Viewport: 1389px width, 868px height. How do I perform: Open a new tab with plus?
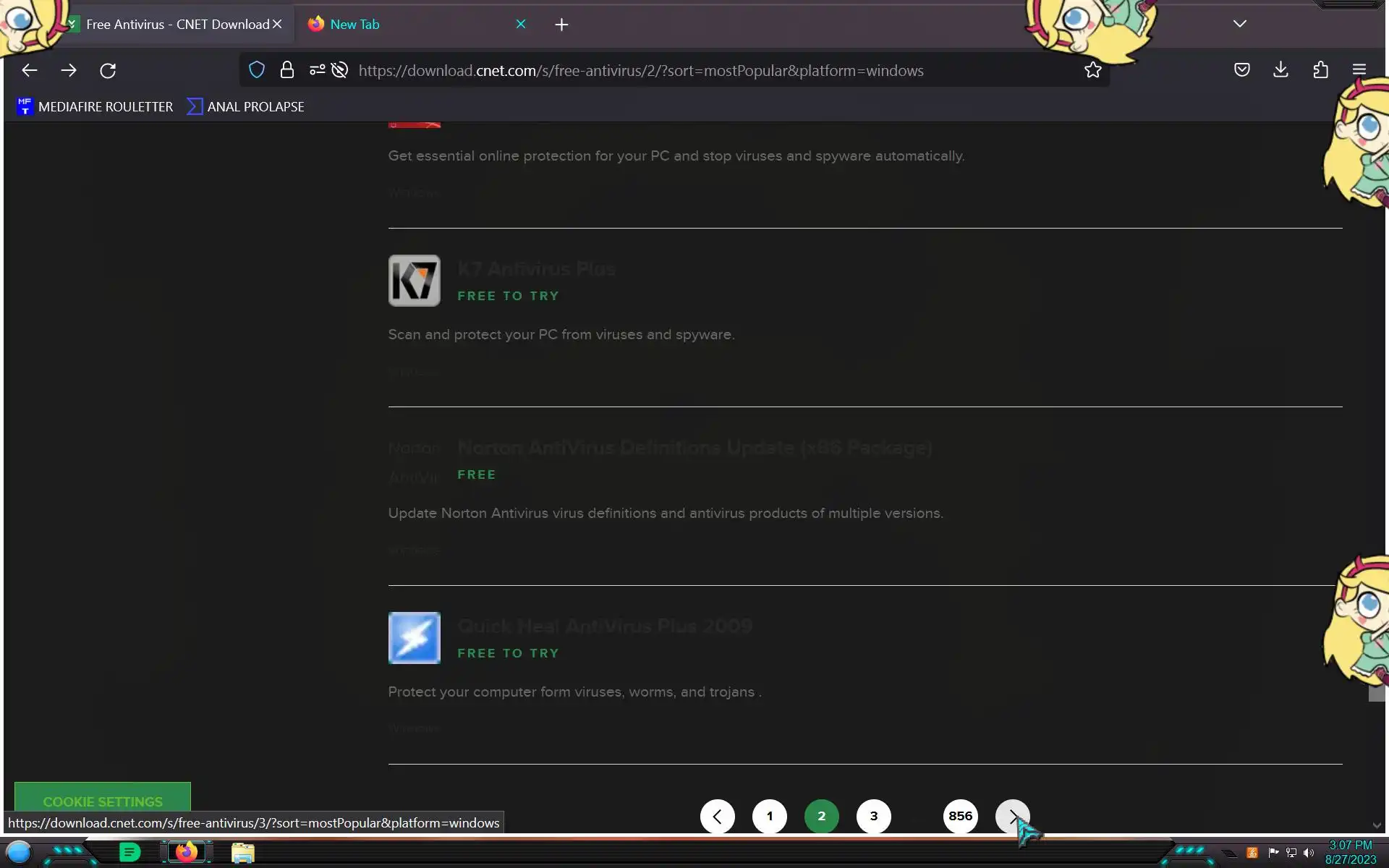point(561,25)
